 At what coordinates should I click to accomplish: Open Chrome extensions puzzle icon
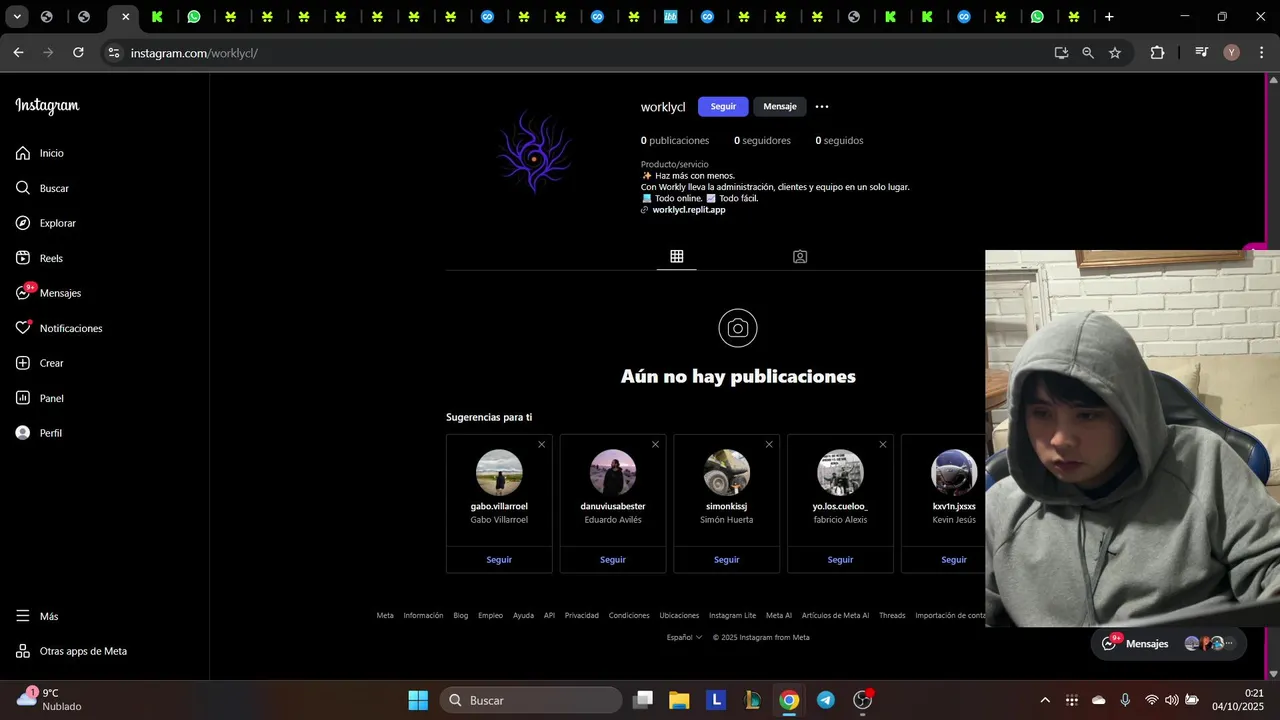pyautogui.click(x=1157, y=53)
